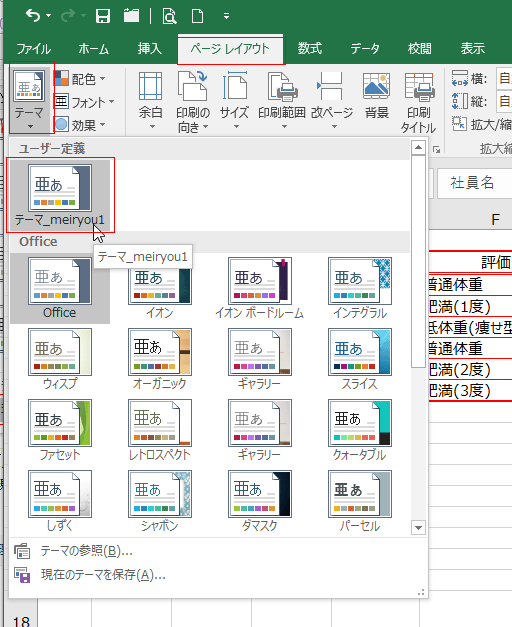
Task: Click the Save floppy disk icon
Action: (103, 16)
